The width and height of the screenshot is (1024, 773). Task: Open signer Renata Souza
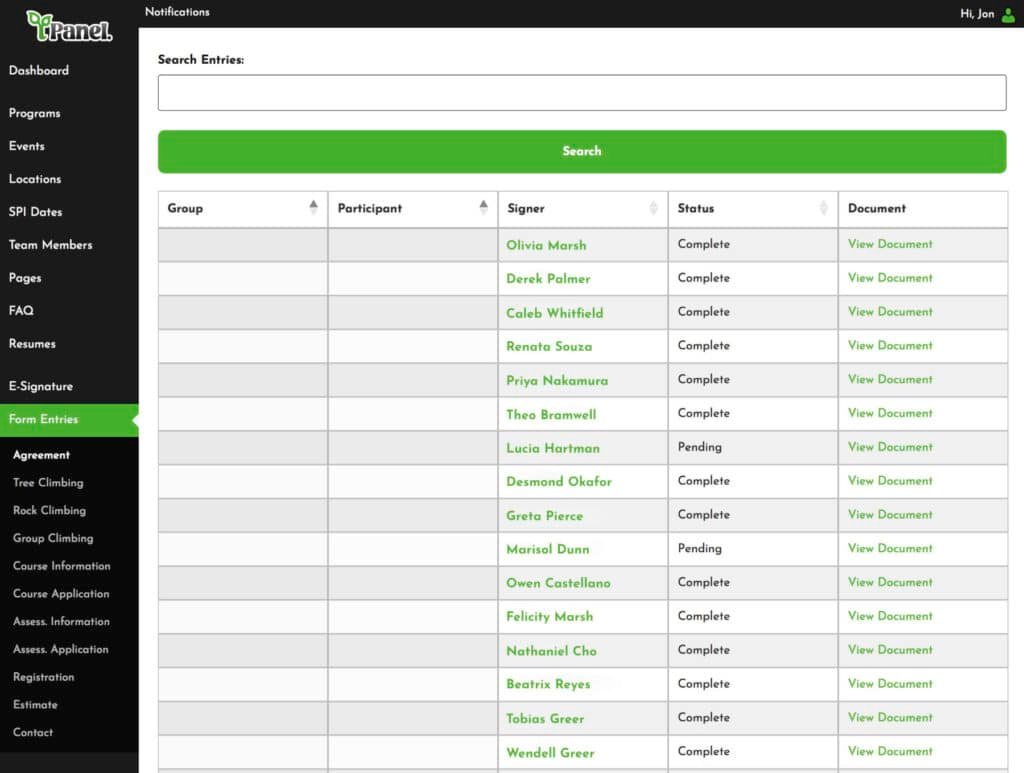[549, 347]
